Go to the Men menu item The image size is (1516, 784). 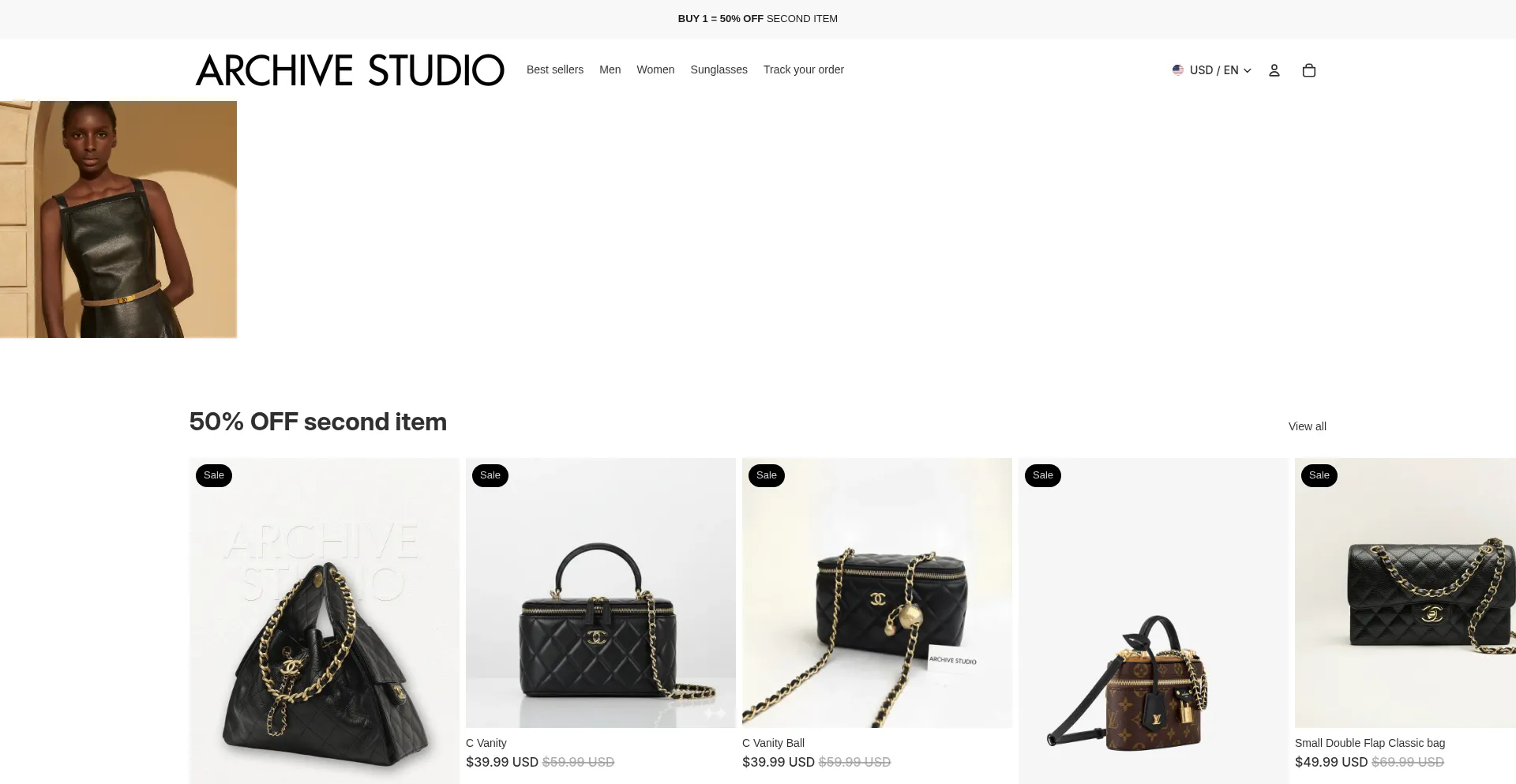point(610,69)
